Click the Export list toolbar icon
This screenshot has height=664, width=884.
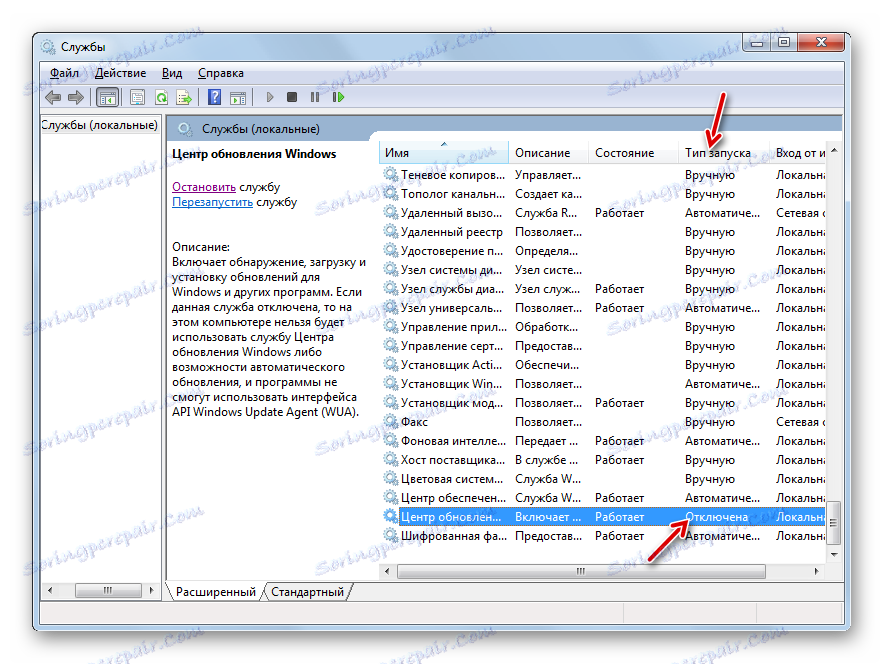coord(184,98)
